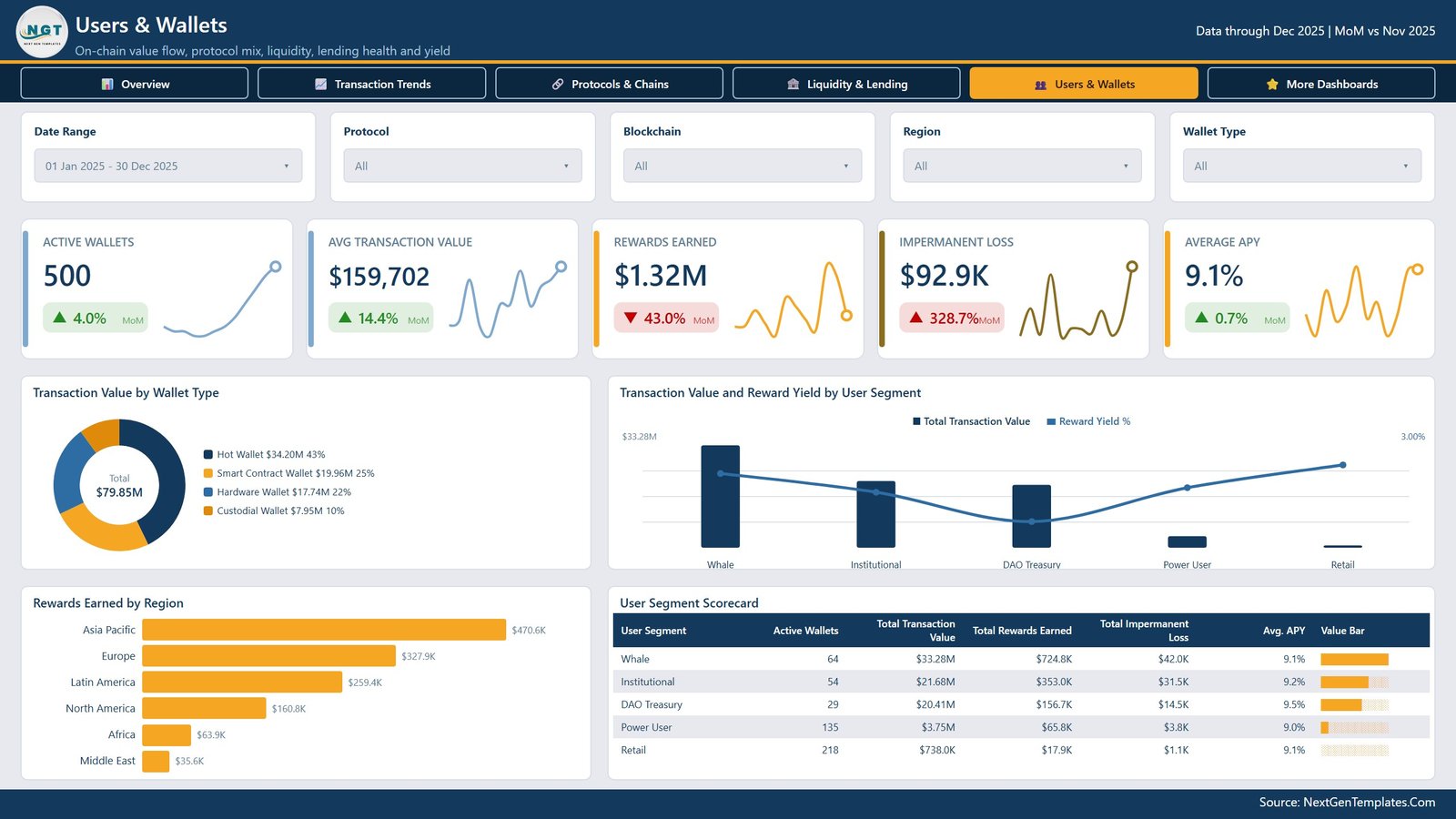Expand the Region filter dropdown

point(1022,166)
